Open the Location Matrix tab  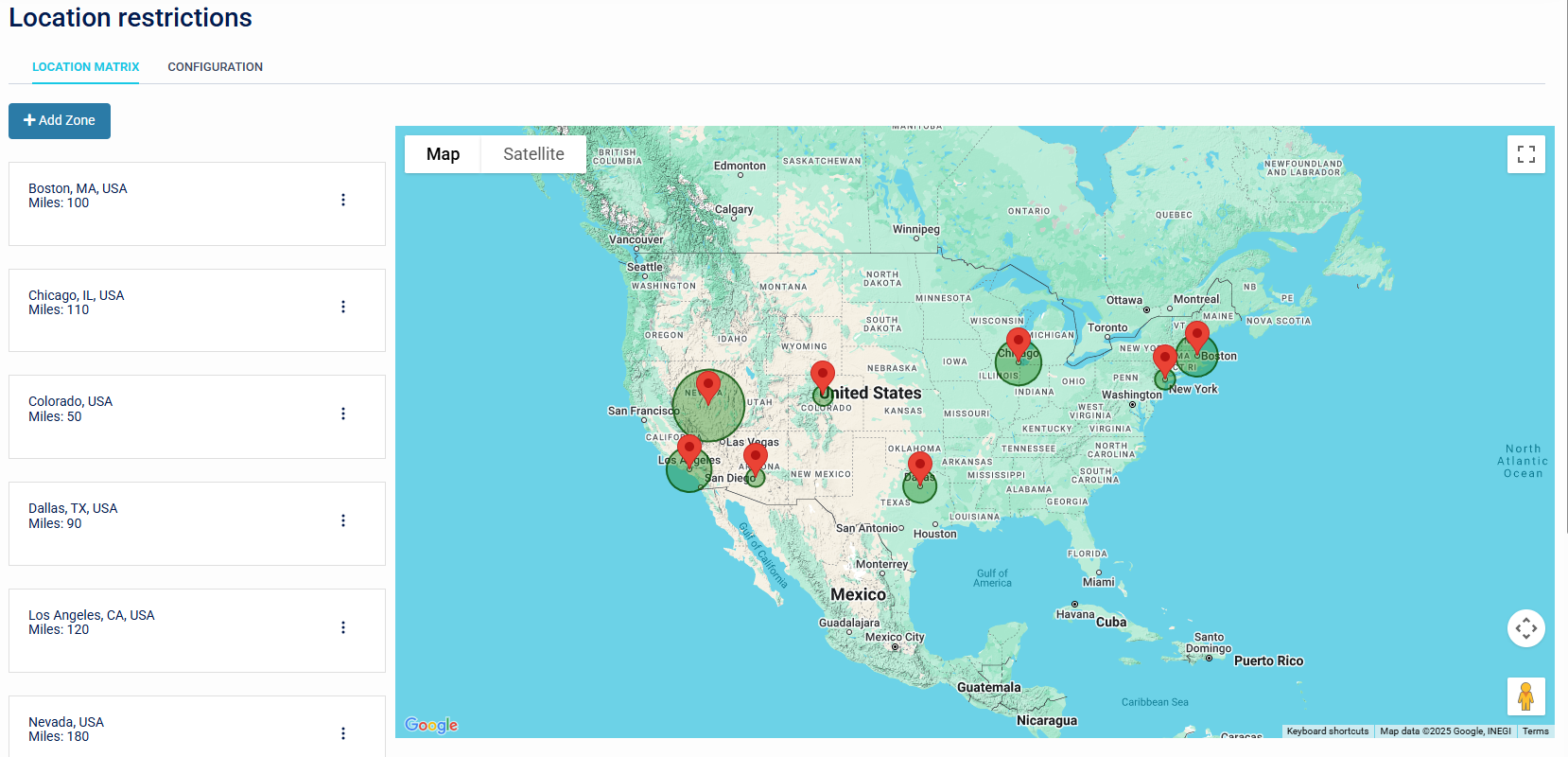coord(86,67)
